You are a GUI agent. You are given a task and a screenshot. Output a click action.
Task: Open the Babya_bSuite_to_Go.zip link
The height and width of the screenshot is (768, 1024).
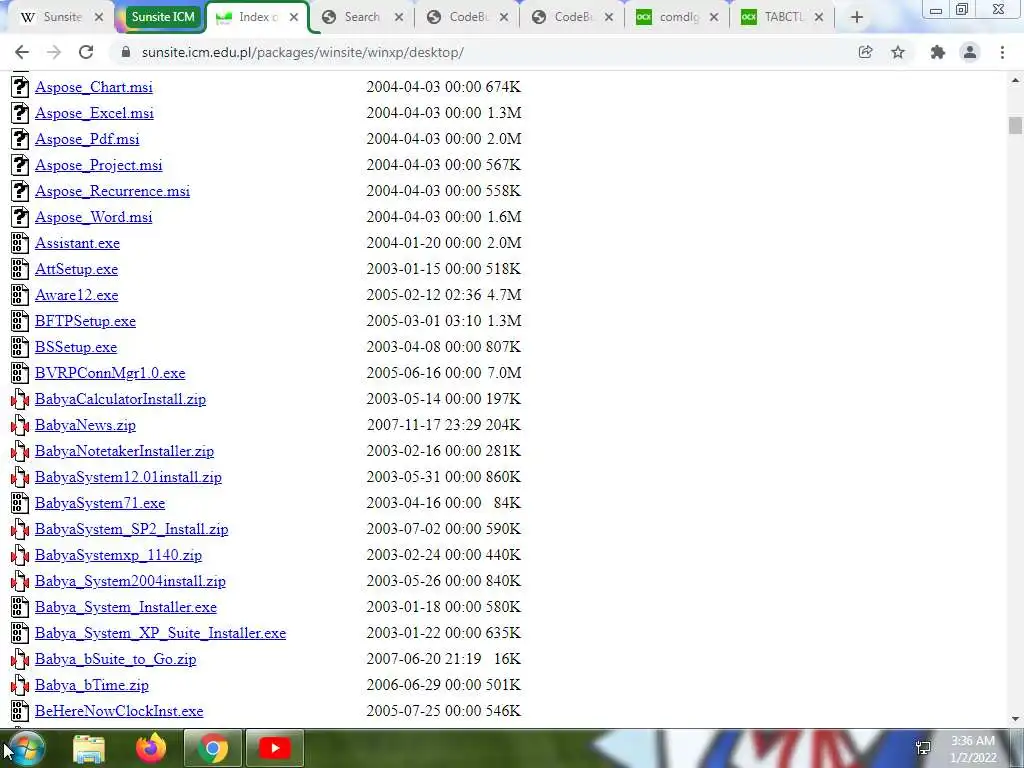coord(116,659)
